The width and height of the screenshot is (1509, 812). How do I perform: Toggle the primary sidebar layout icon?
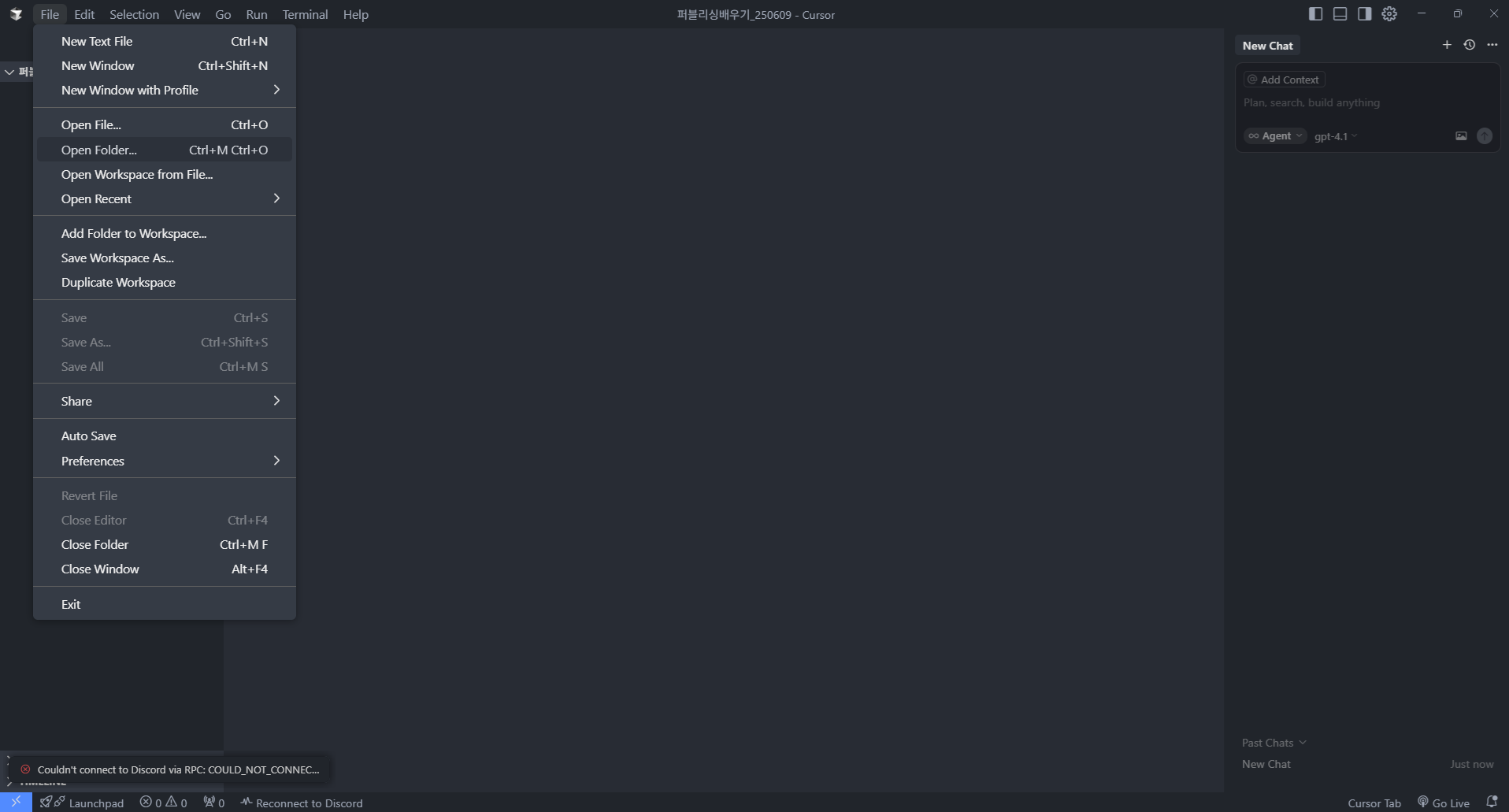click(x=1315, y=14)
